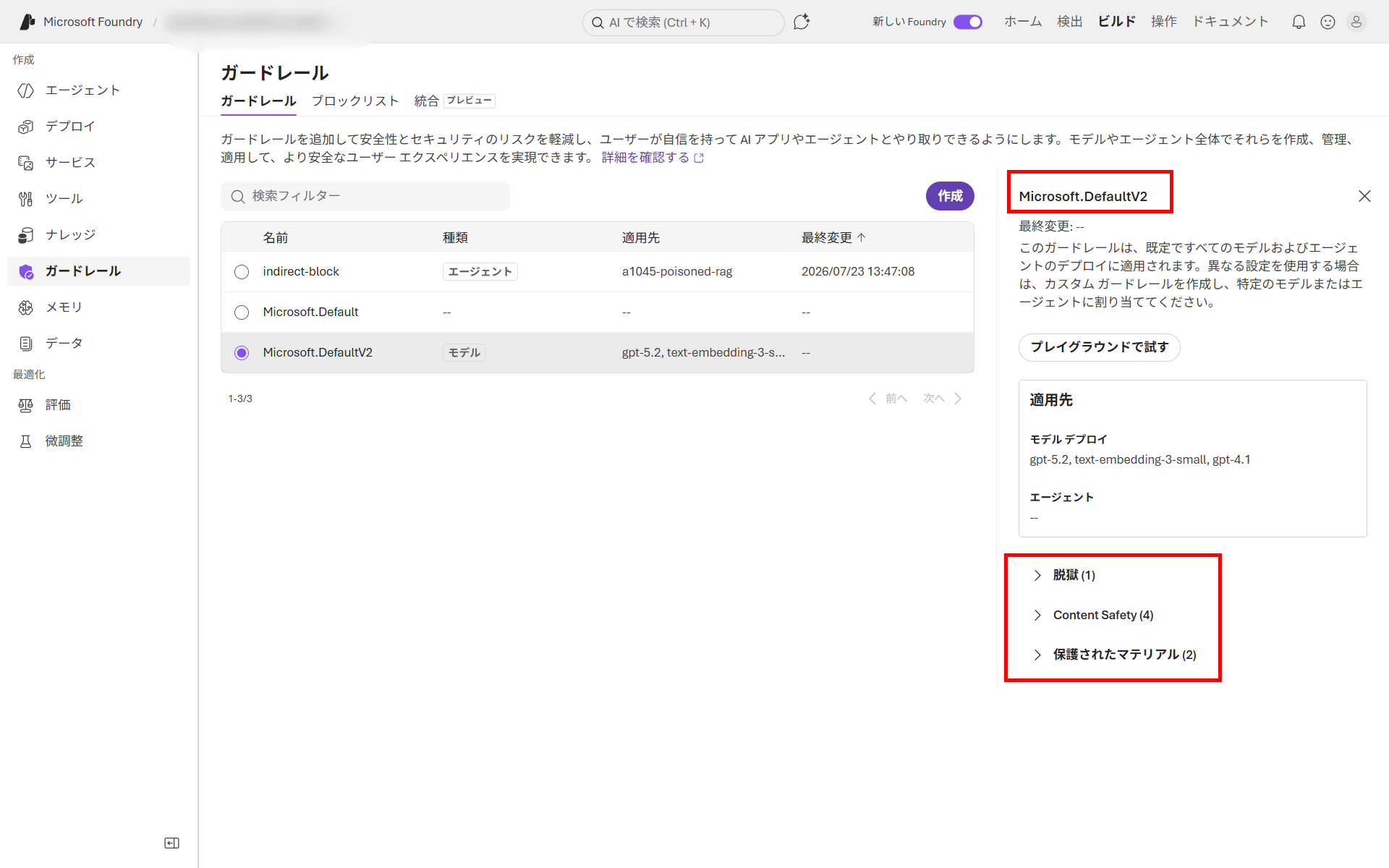This screenshot has height=868, width=1389.
Task: Click the 種類 column header
Action: [x=455, y=238]
